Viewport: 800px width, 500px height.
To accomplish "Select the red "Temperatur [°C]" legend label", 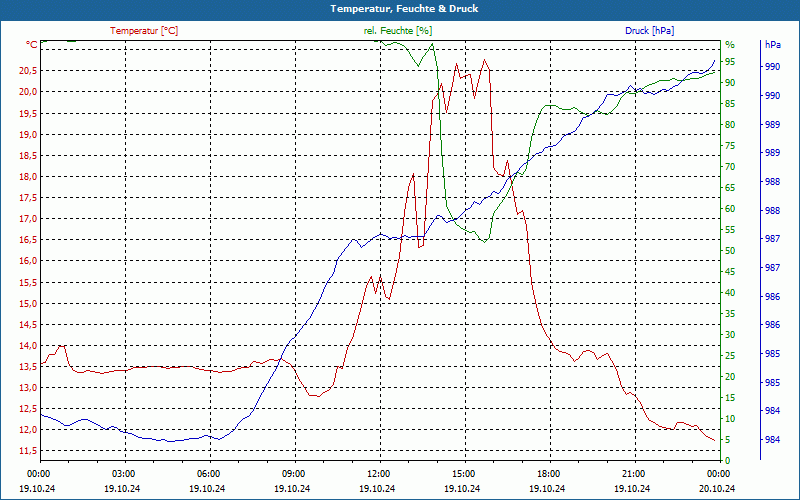I will [x=144, y=31].
